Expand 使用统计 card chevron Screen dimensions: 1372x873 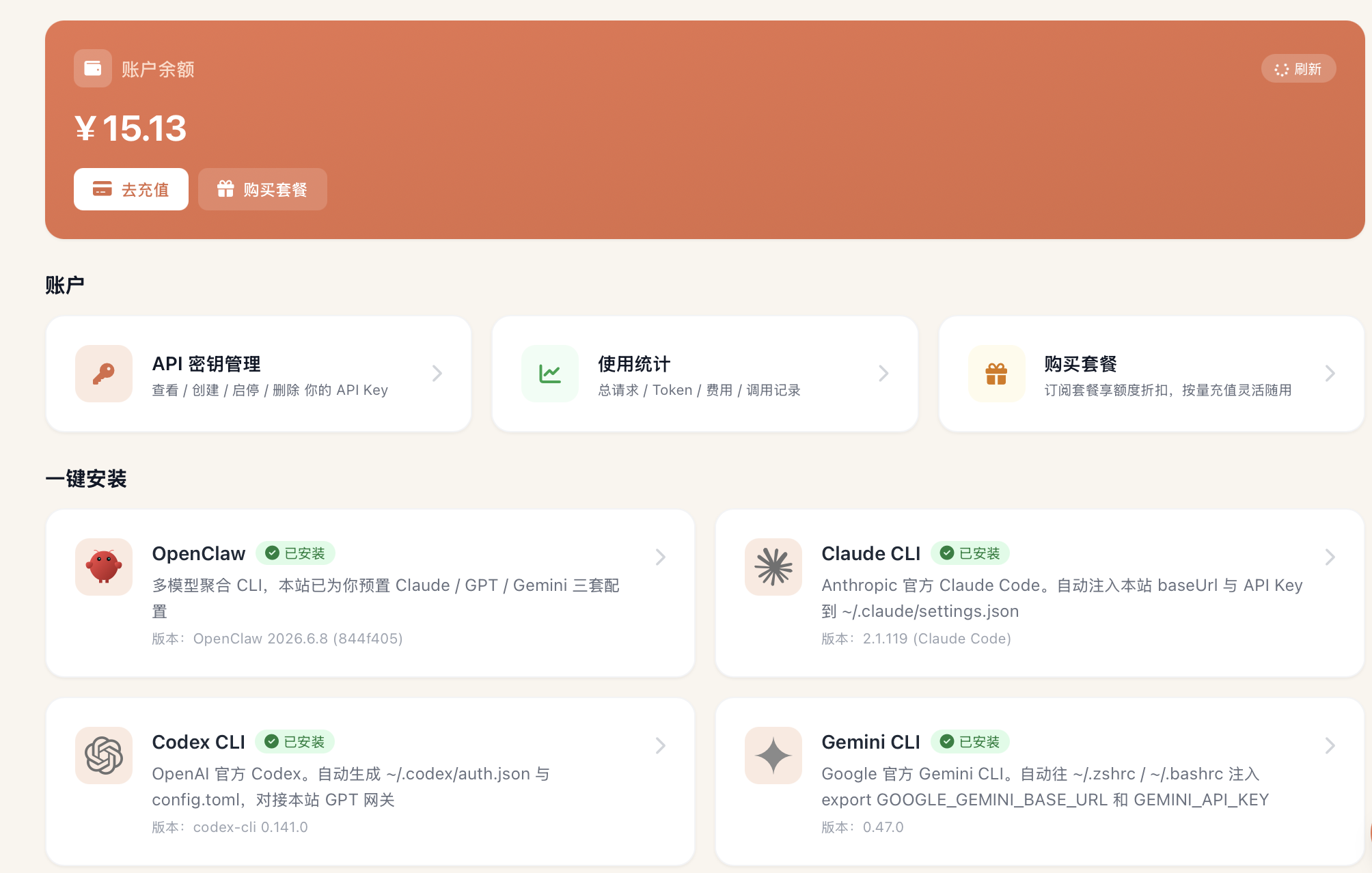click(883, 374)
